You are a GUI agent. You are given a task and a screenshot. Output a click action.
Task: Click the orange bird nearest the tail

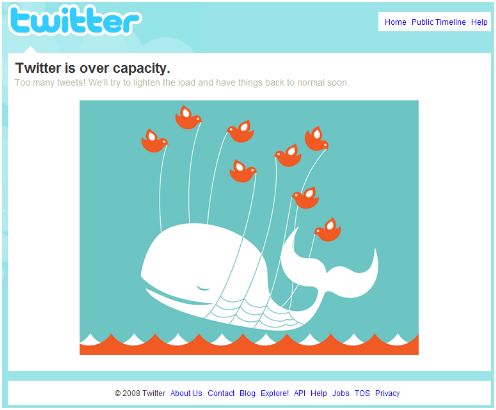point(328,230)
